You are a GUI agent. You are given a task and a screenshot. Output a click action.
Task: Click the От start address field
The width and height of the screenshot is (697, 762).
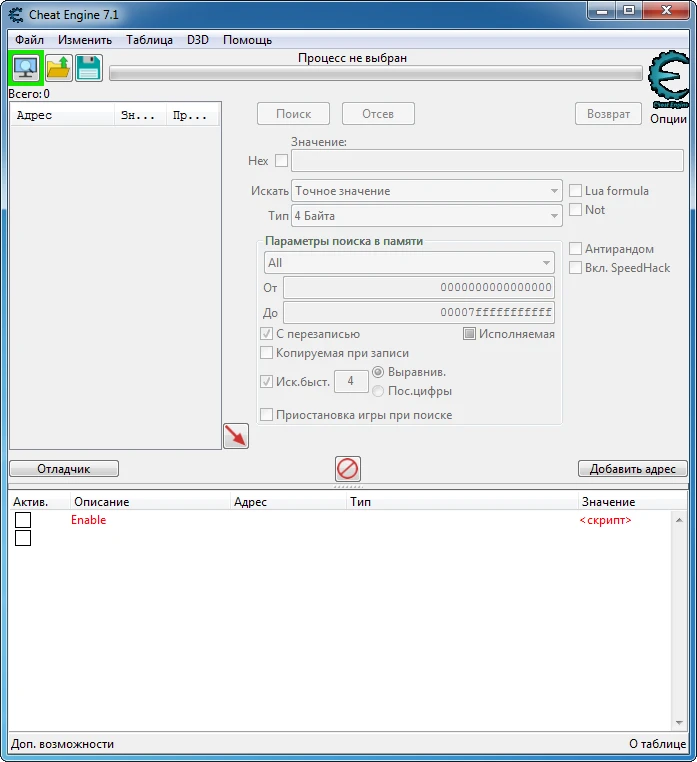tap(419, 288)
